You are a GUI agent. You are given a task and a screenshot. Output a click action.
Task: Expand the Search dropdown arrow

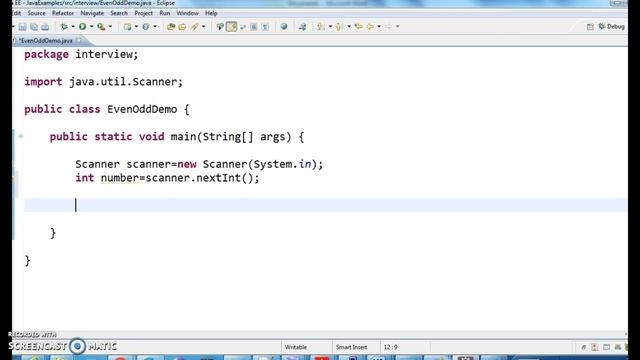coord(203,27)
